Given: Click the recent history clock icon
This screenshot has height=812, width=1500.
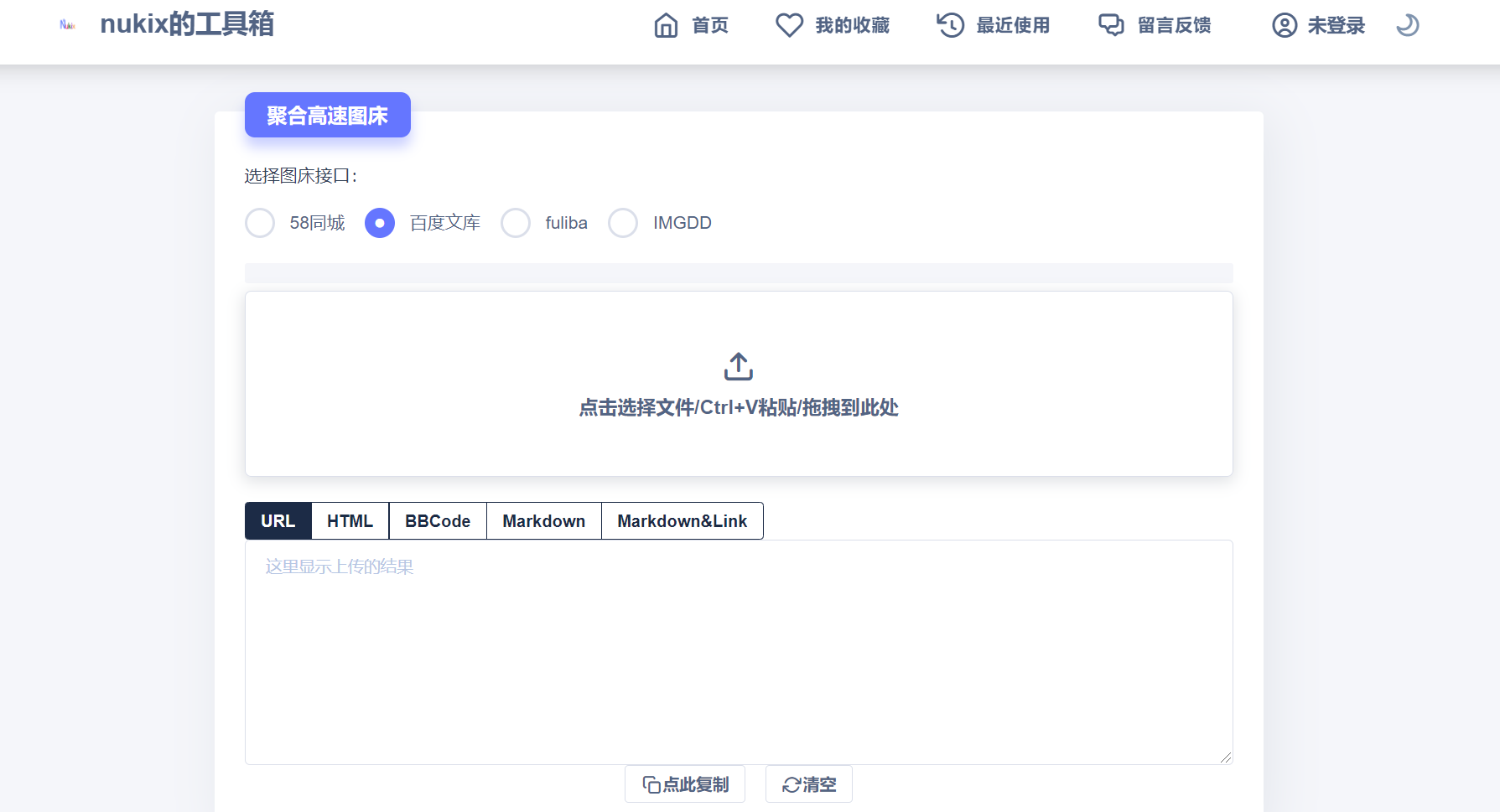Looking at the screenshot, I should [x=950, y=25].
